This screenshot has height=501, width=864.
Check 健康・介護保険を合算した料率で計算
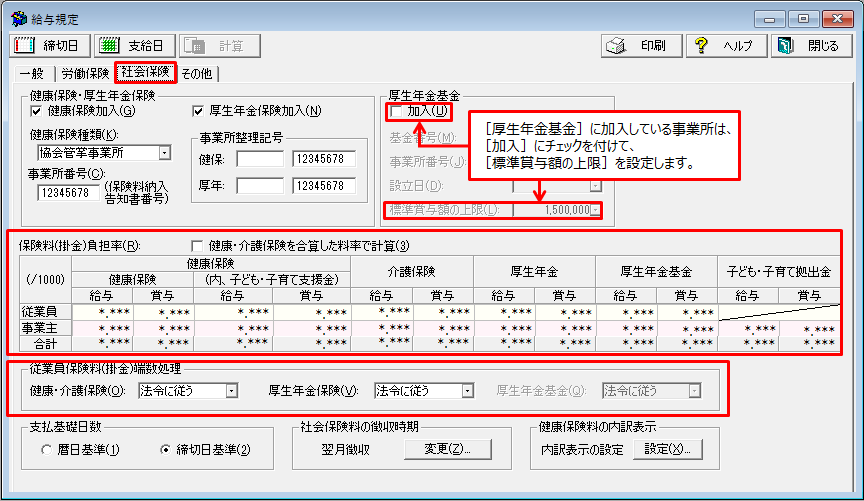pyautogui.click(x=197, y=245)
